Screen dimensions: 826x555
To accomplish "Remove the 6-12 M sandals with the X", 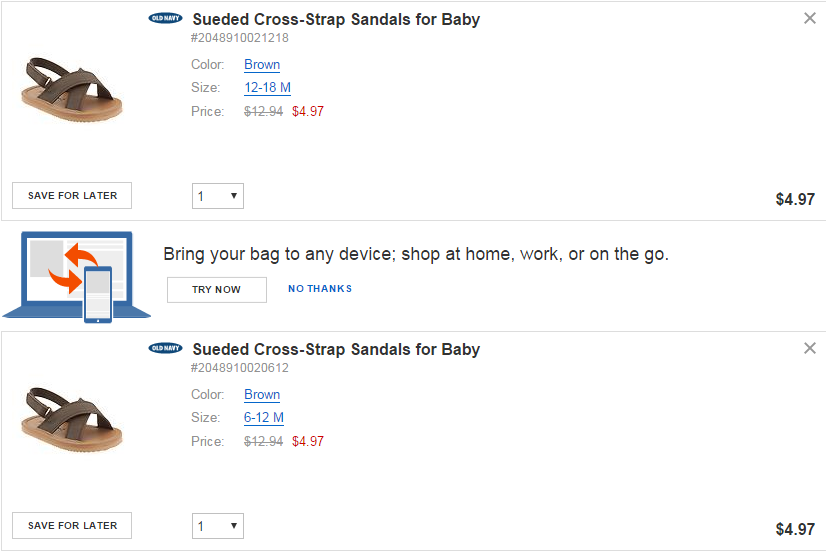I will pos(810,348).
